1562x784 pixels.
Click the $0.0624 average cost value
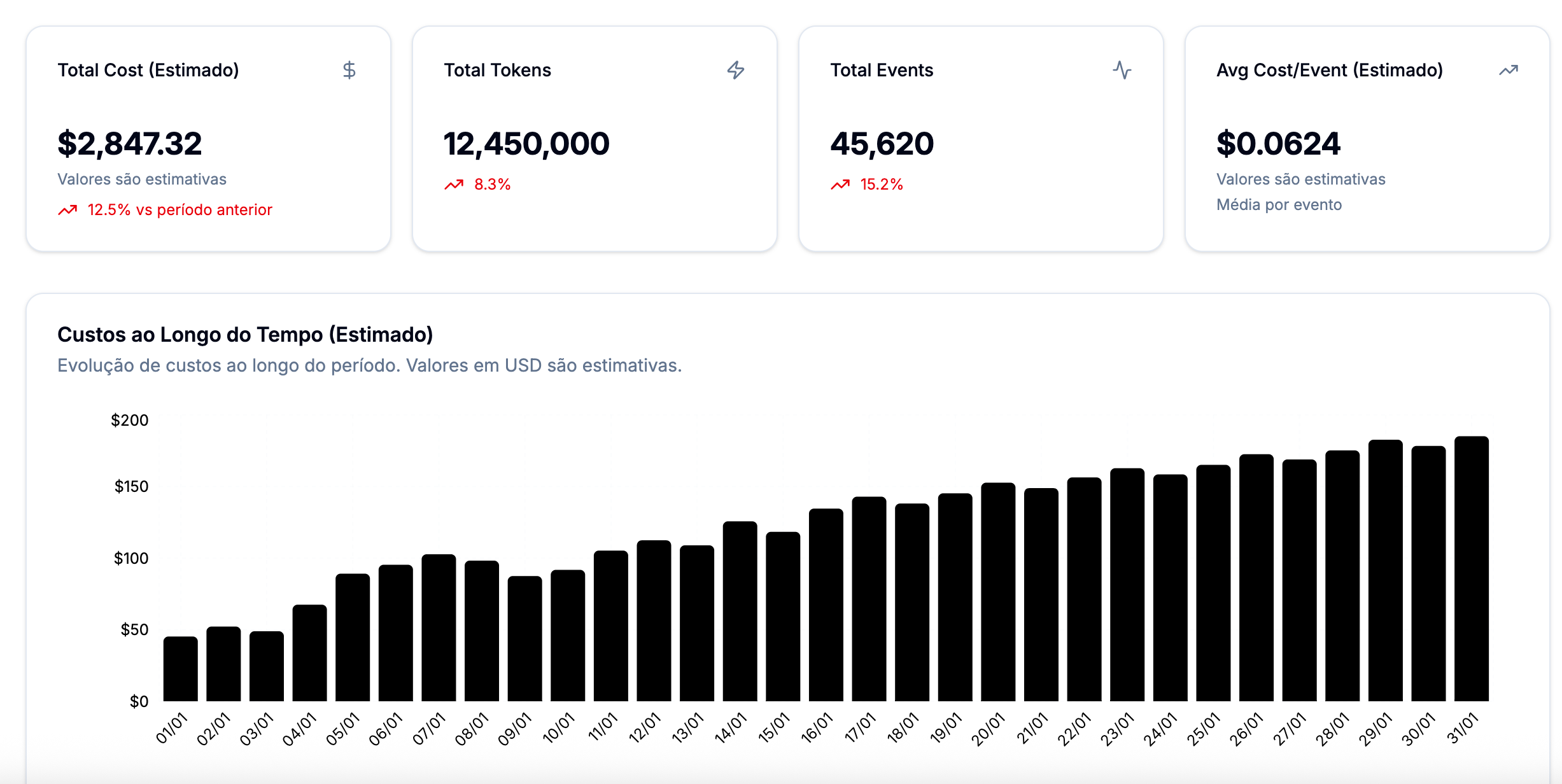click(x=1278, y=144)
